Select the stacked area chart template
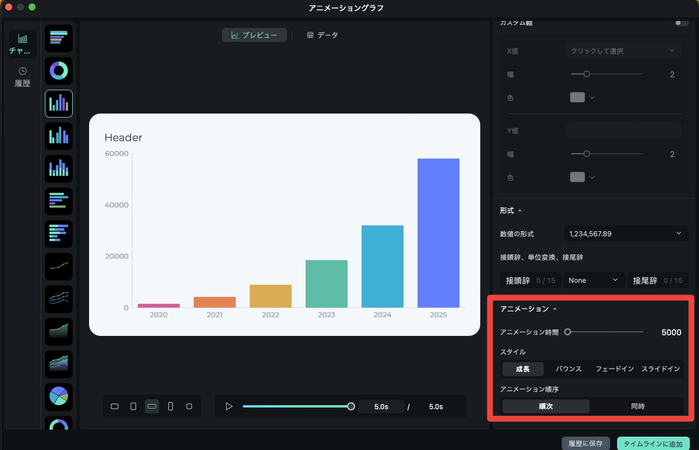Screen dimensions: 699x450 (x=58, y=364)
